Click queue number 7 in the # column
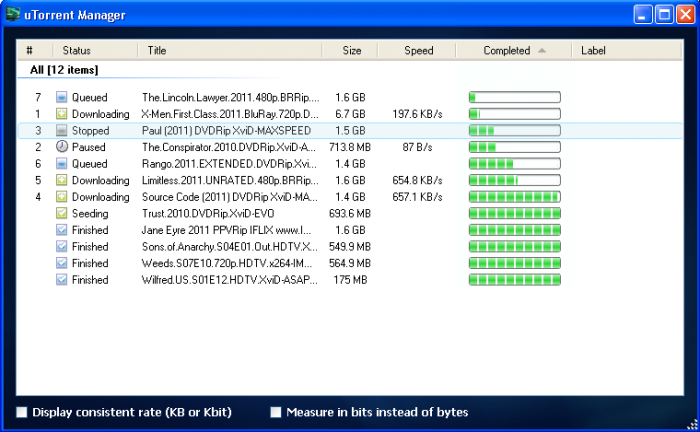 [x=38, y=97]
